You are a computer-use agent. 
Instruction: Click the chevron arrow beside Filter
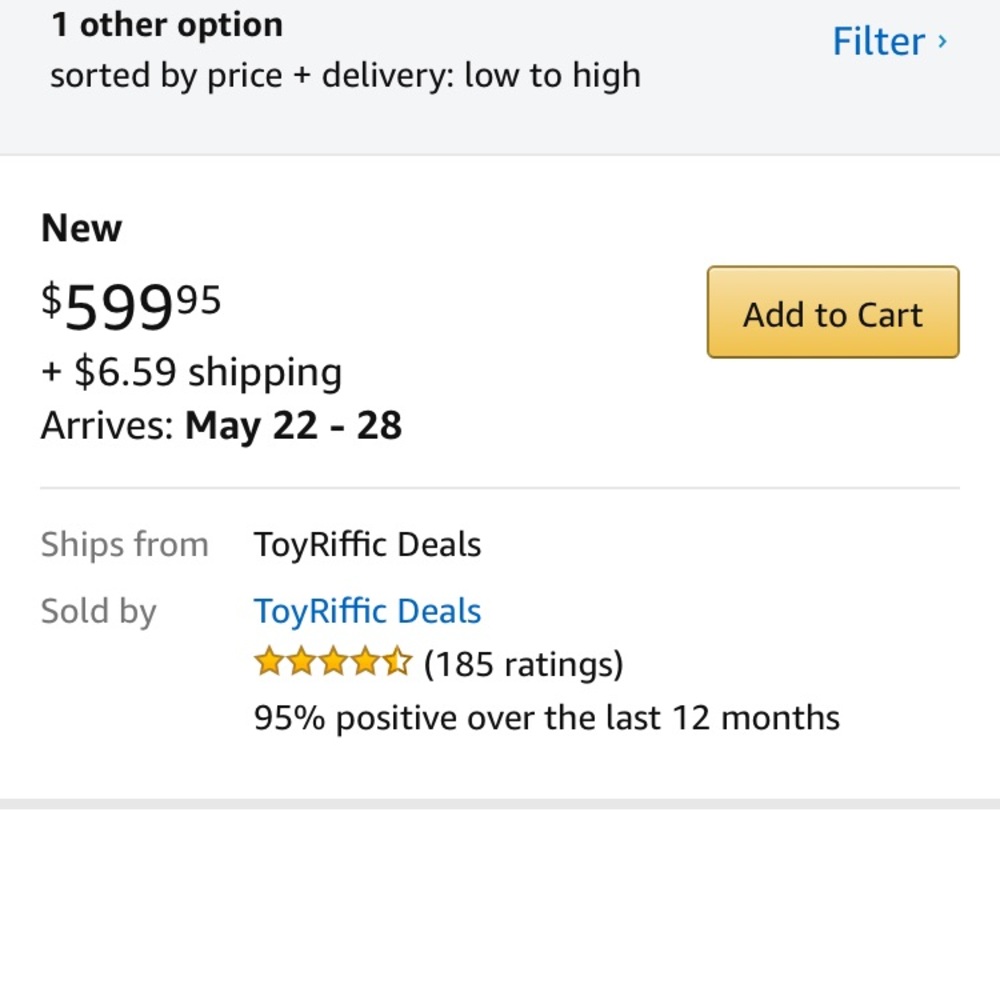click(x=941, y=42)
